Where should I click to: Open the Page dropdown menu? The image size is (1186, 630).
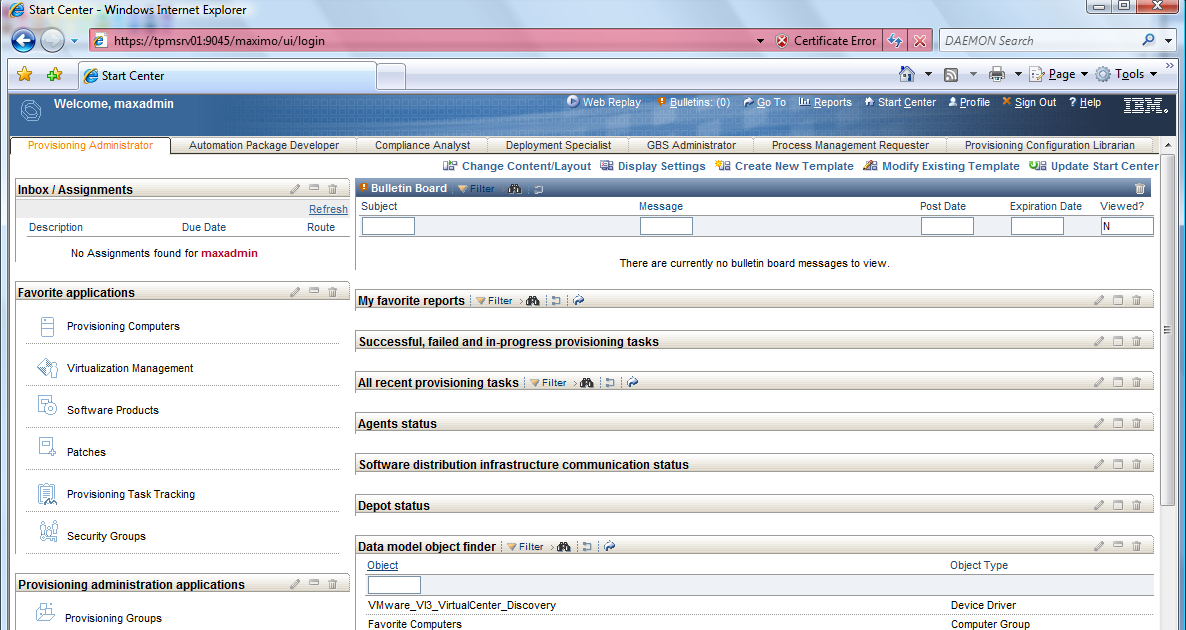click(1058, 73)
